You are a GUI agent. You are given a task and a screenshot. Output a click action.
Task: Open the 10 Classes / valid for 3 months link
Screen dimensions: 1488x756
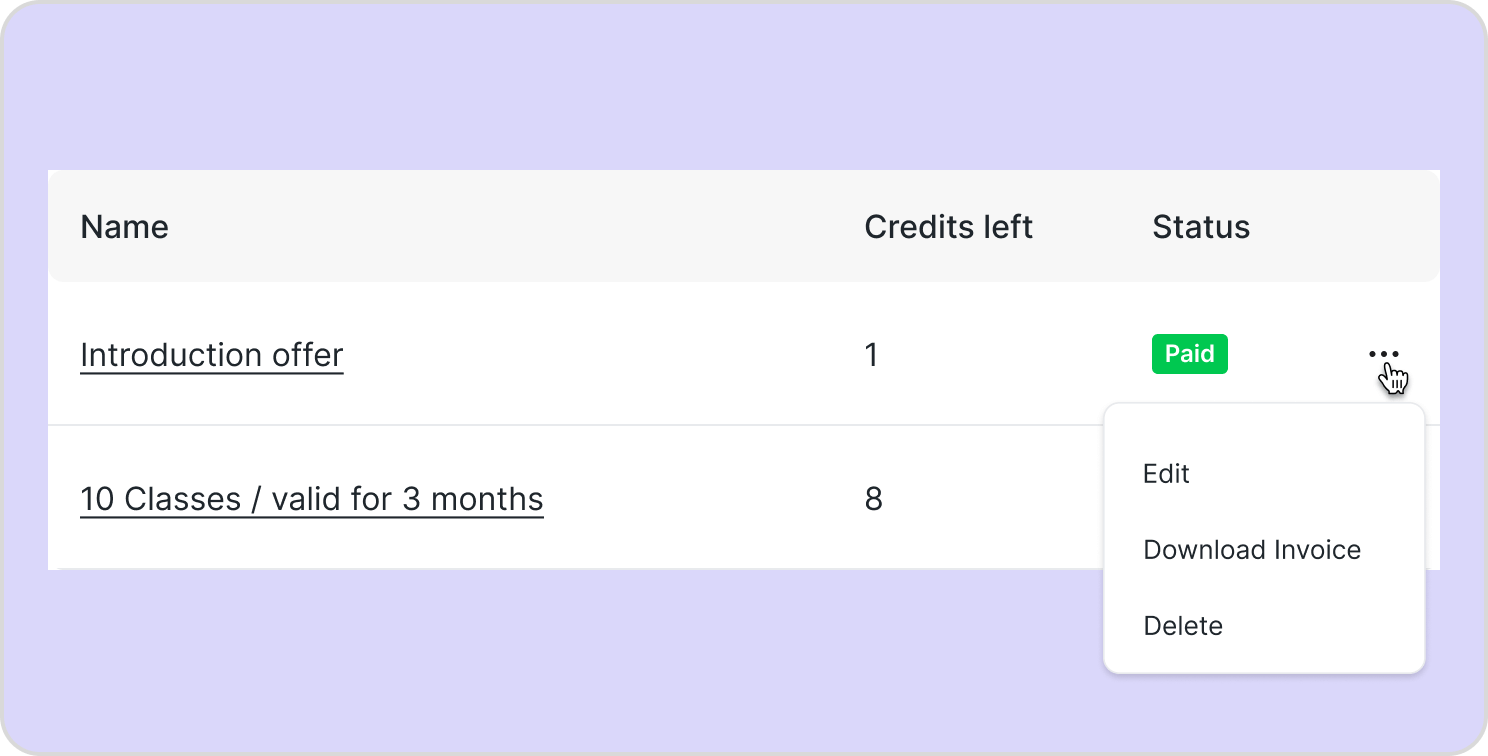click(312, 499)
